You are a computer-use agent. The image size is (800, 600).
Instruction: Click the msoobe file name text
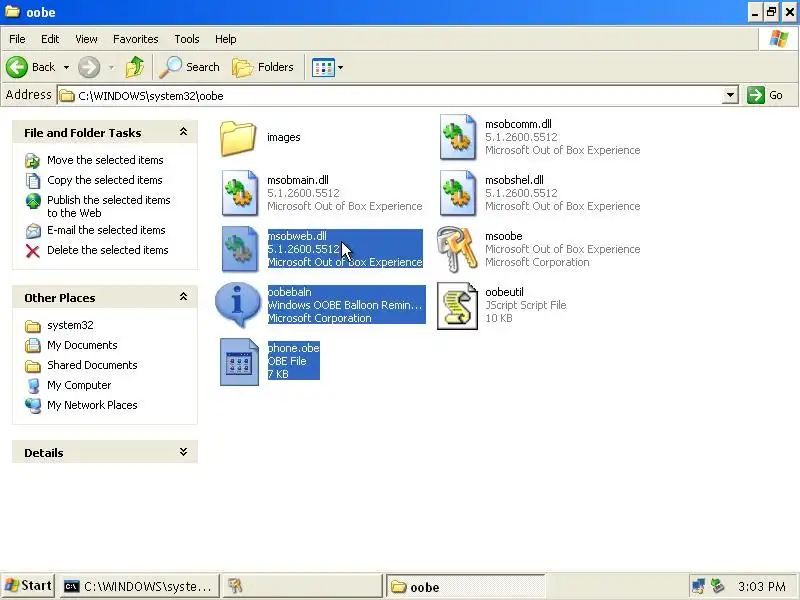click(x=504, y=236)
